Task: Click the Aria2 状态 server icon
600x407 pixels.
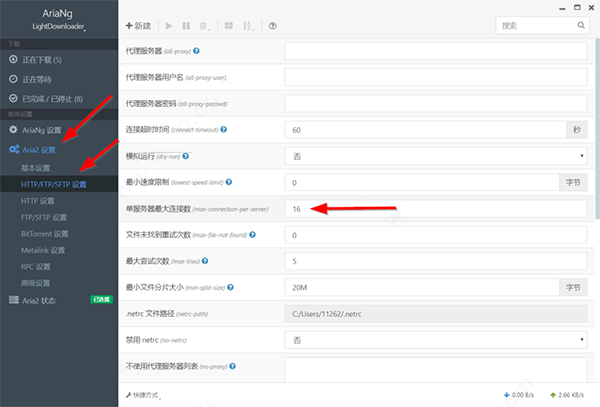Action: tap(14, 300)
